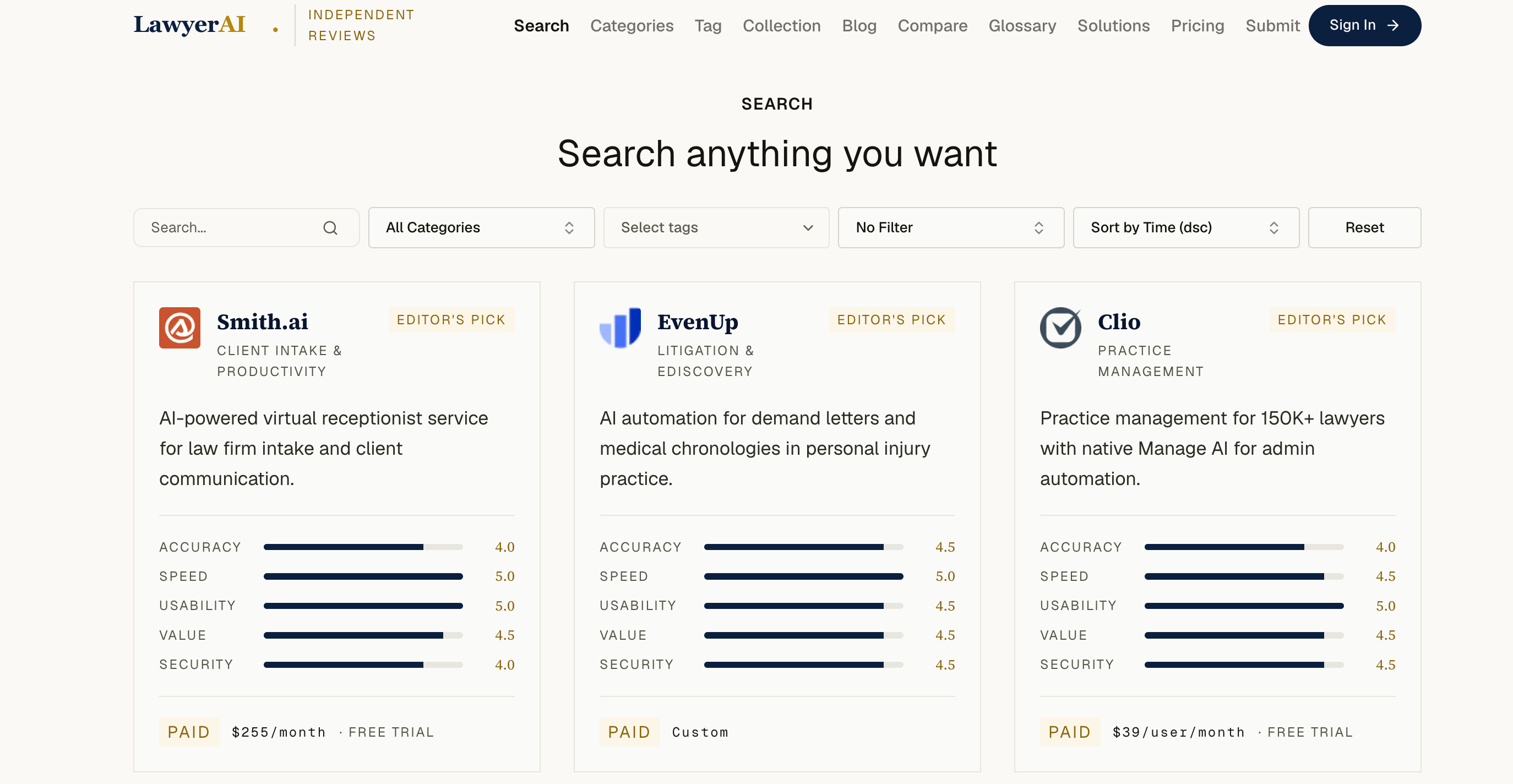Click Smith.ai '$255/month' price text

(x=279, y=732)
